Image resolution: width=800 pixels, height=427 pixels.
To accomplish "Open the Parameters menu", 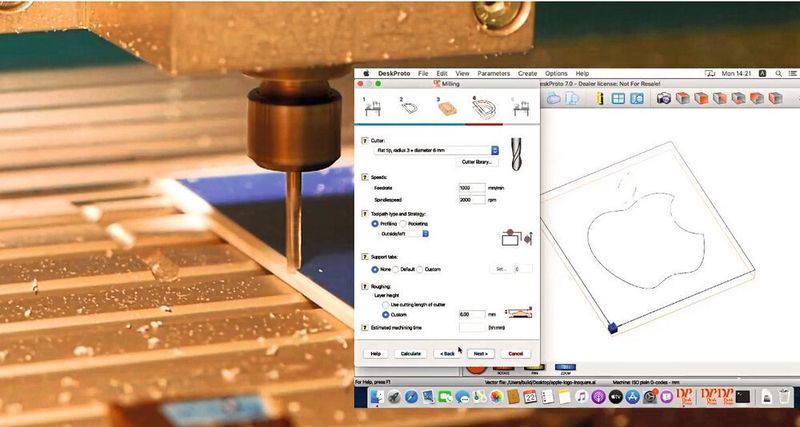I will (x=493, y=73).
